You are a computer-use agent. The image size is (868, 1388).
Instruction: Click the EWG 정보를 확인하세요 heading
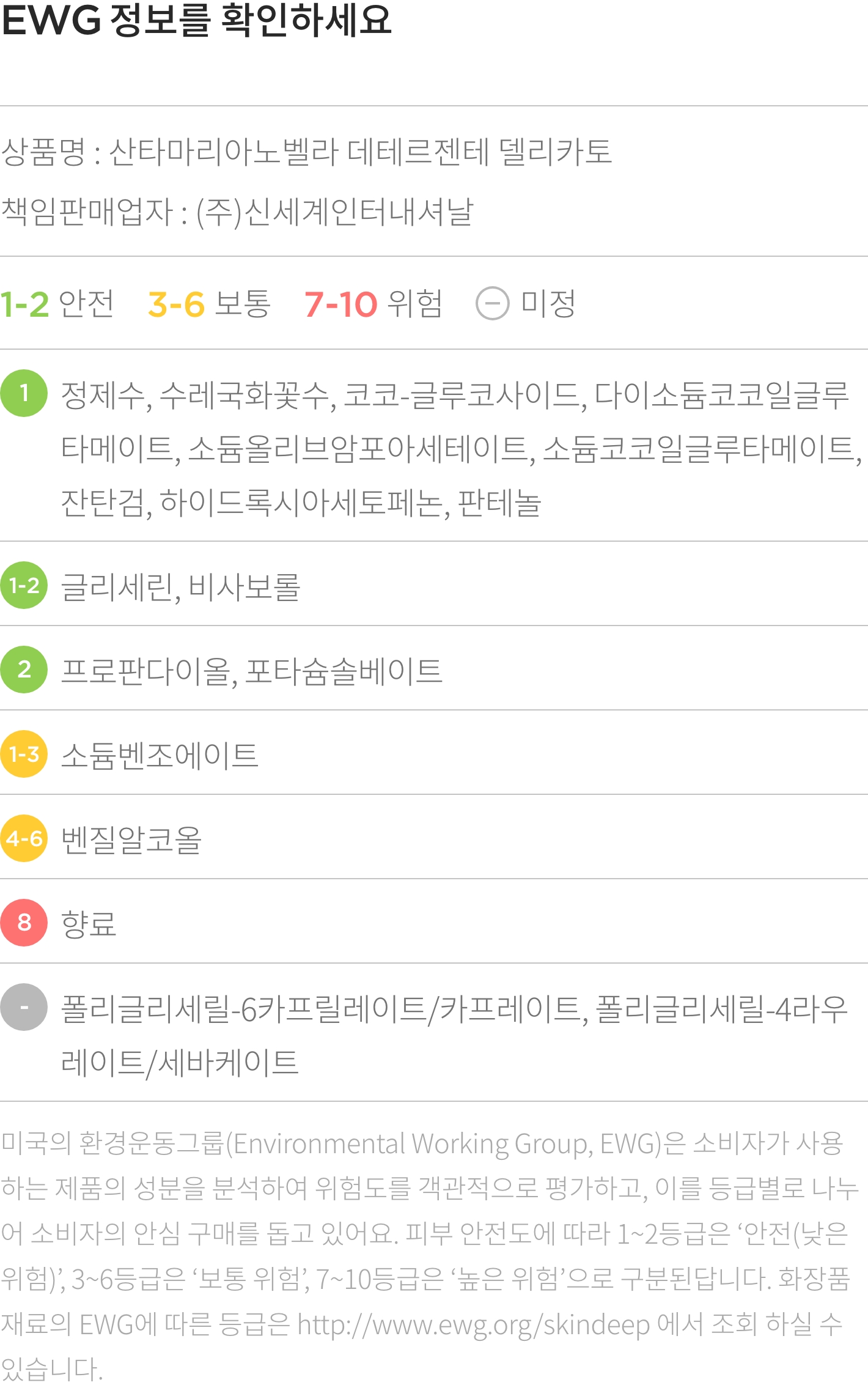pos(196,20)
